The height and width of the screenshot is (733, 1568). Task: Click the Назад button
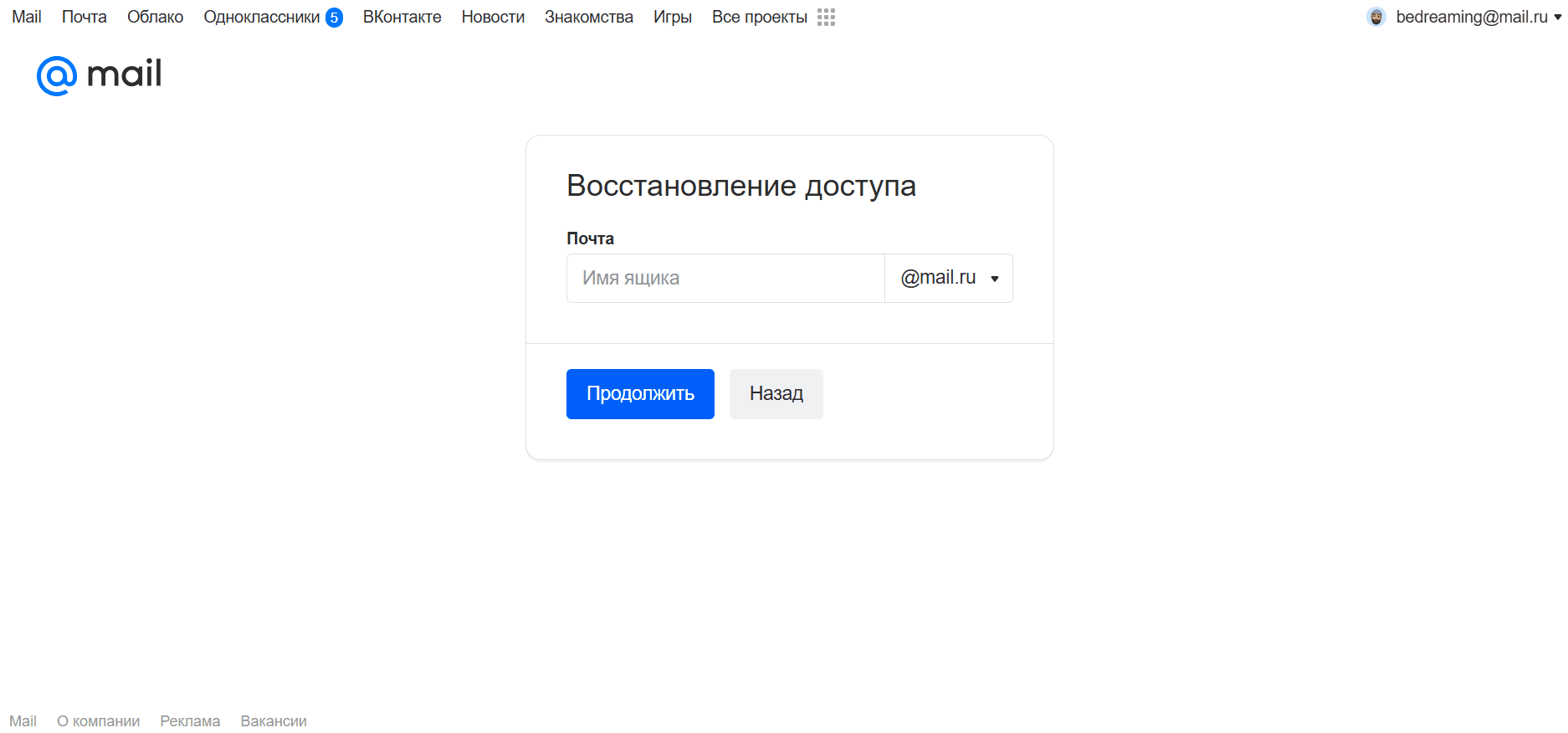pos(776,394)
